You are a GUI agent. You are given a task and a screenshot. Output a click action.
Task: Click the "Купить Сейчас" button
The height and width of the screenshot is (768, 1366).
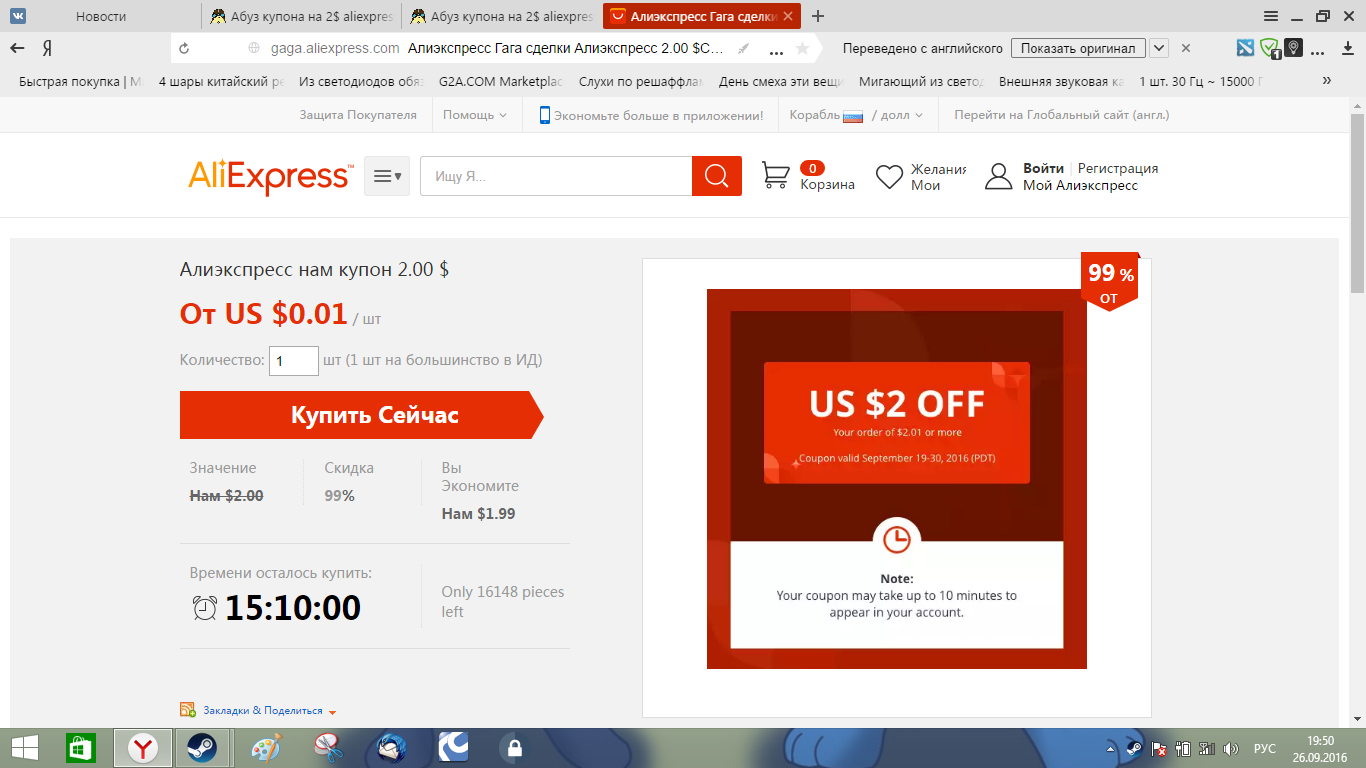click(x=362, y=415)
